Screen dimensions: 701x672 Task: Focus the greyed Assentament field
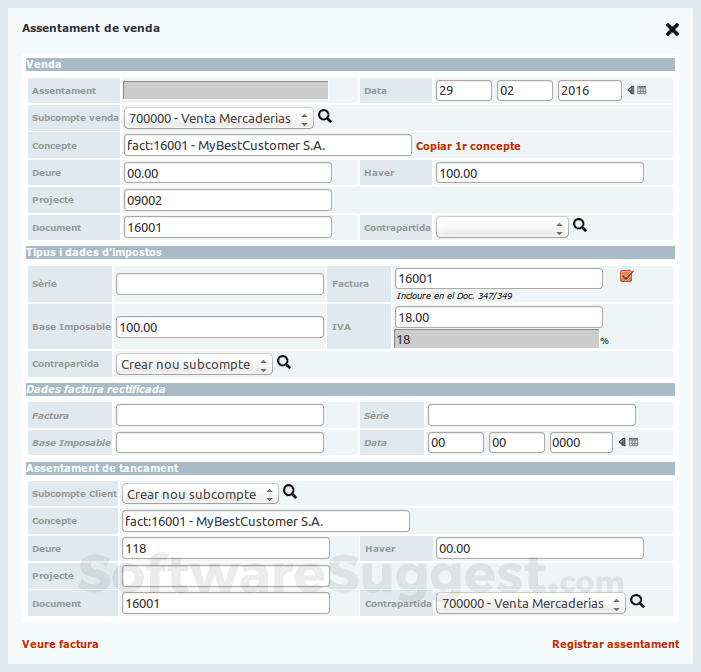click(225, 90)
